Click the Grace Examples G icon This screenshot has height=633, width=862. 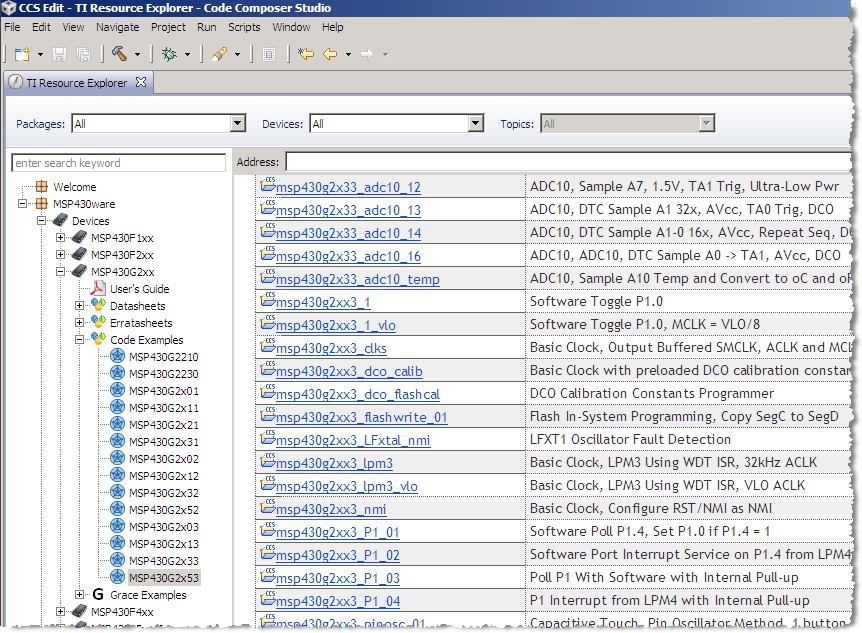click(98, 595)
